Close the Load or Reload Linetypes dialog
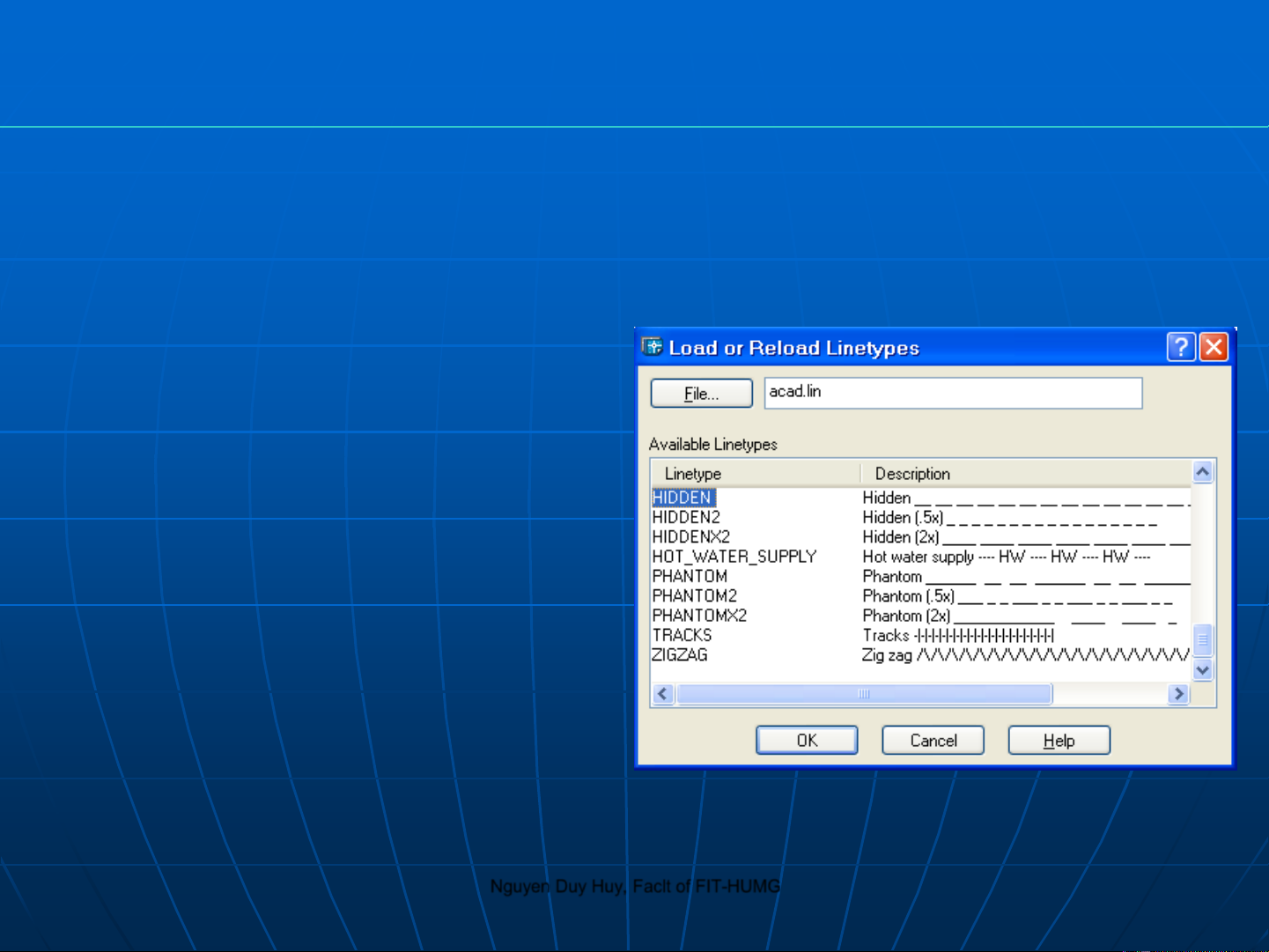This screenshot has width=1269, height=952. click(x=1214, y=347)
